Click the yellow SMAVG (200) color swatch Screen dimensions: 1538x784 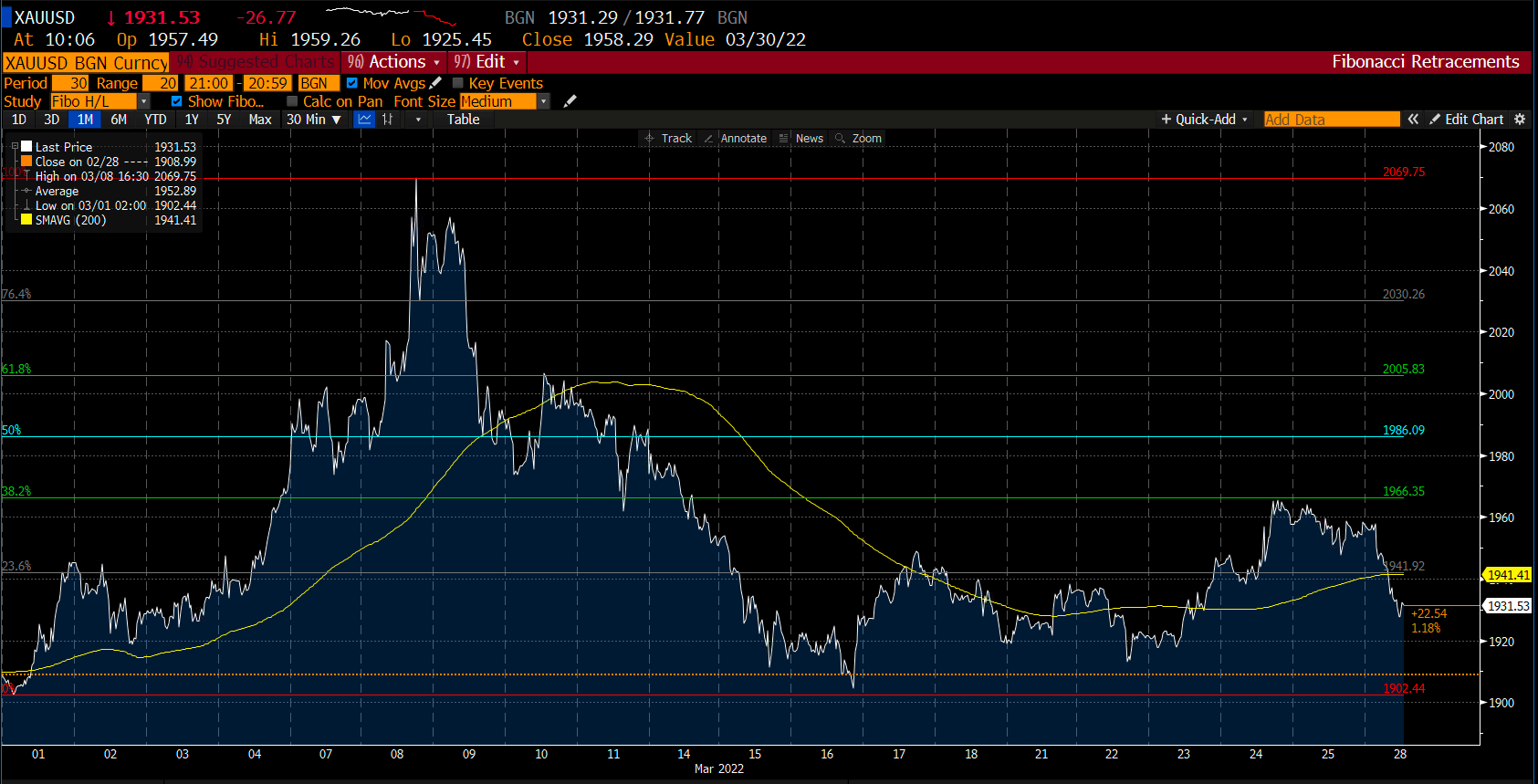click(x=26, y=220)
